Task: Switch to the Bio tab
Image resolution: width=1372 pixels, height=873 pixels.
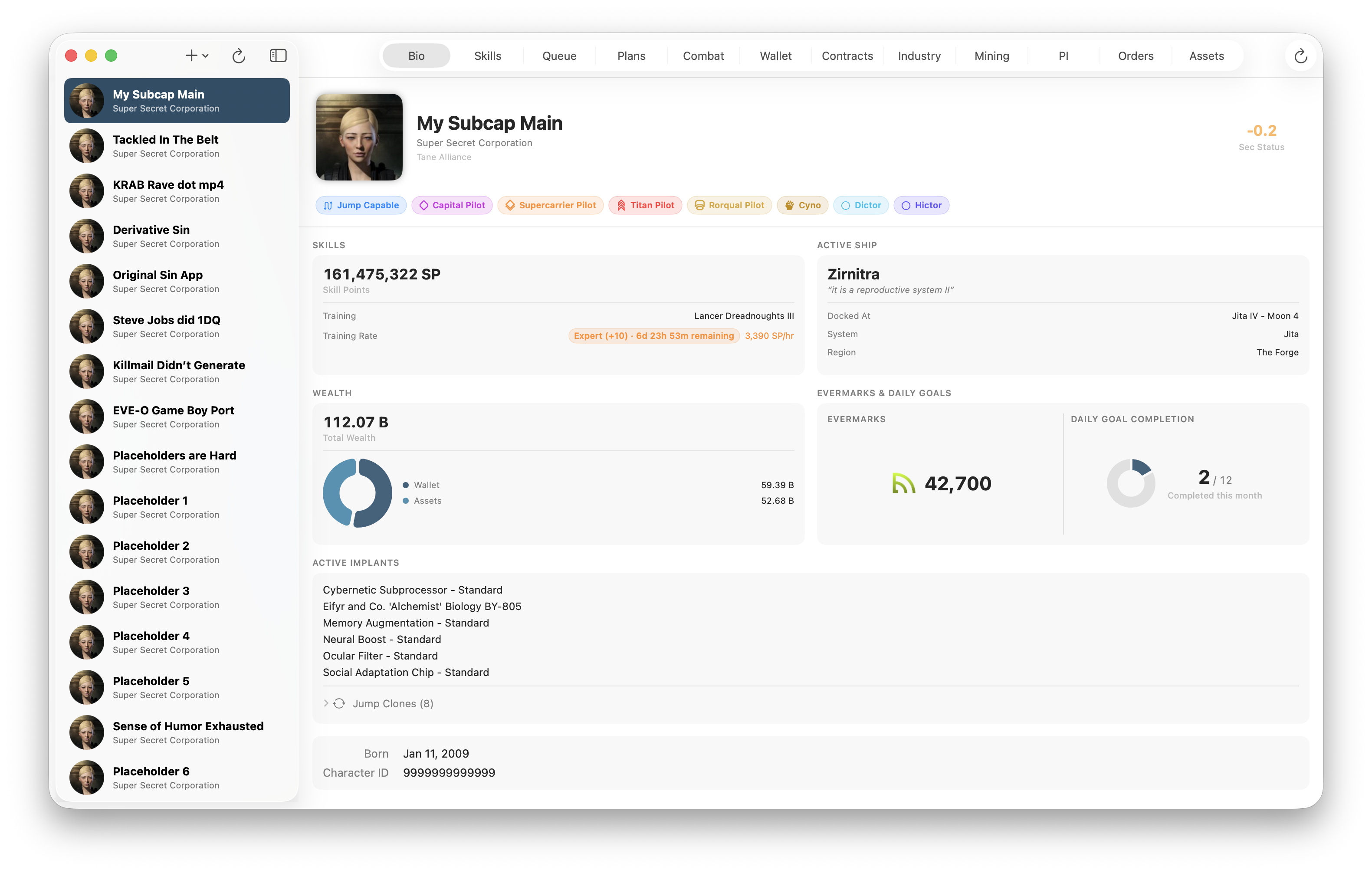Action: pyautogui.click(x=416, y=56)
